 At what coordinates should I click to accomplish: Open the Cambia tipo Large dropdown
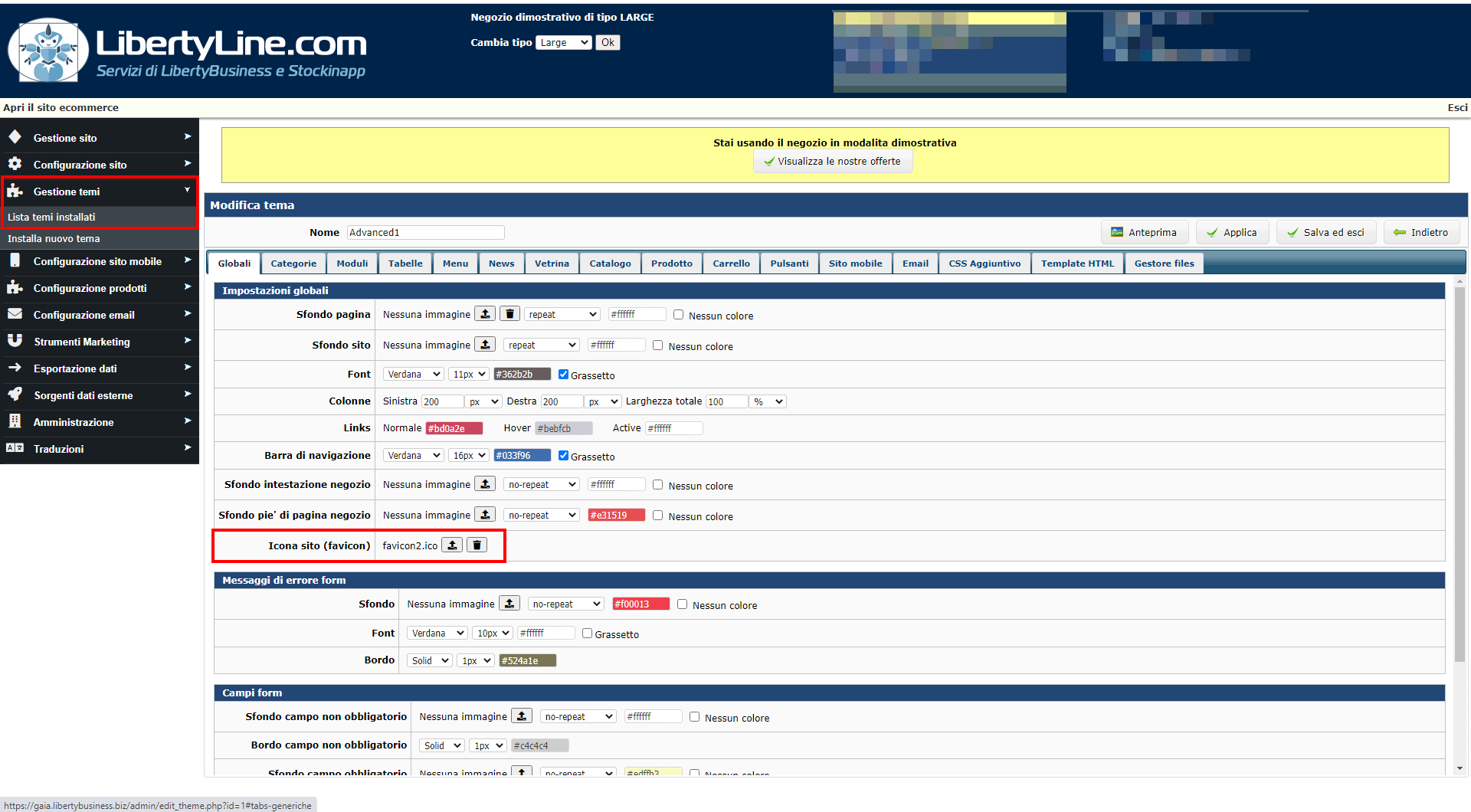(x=564, y=43)
